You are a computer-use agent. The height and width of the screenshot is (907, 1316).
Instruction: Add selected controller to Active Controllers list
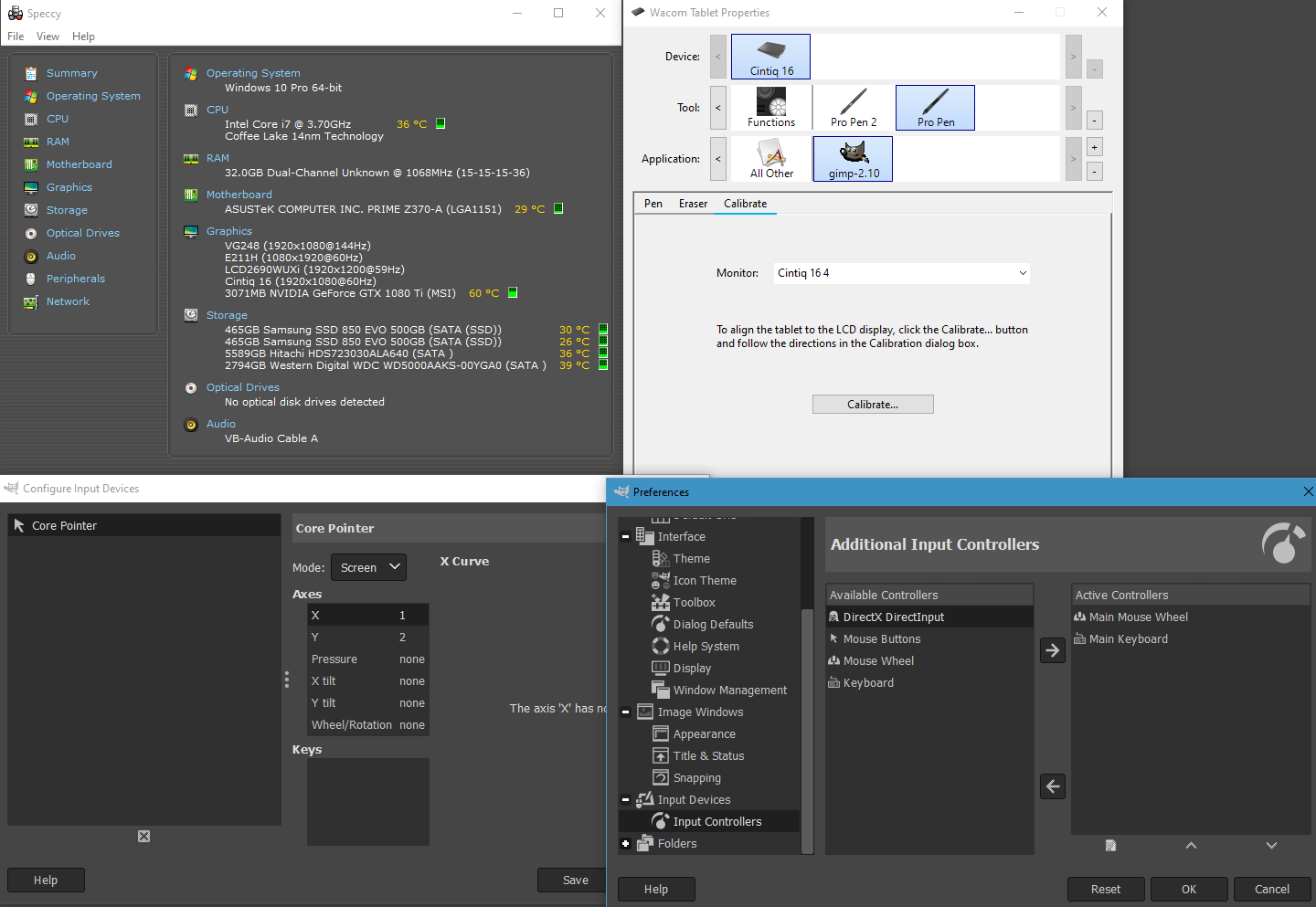pos(1053,650)
